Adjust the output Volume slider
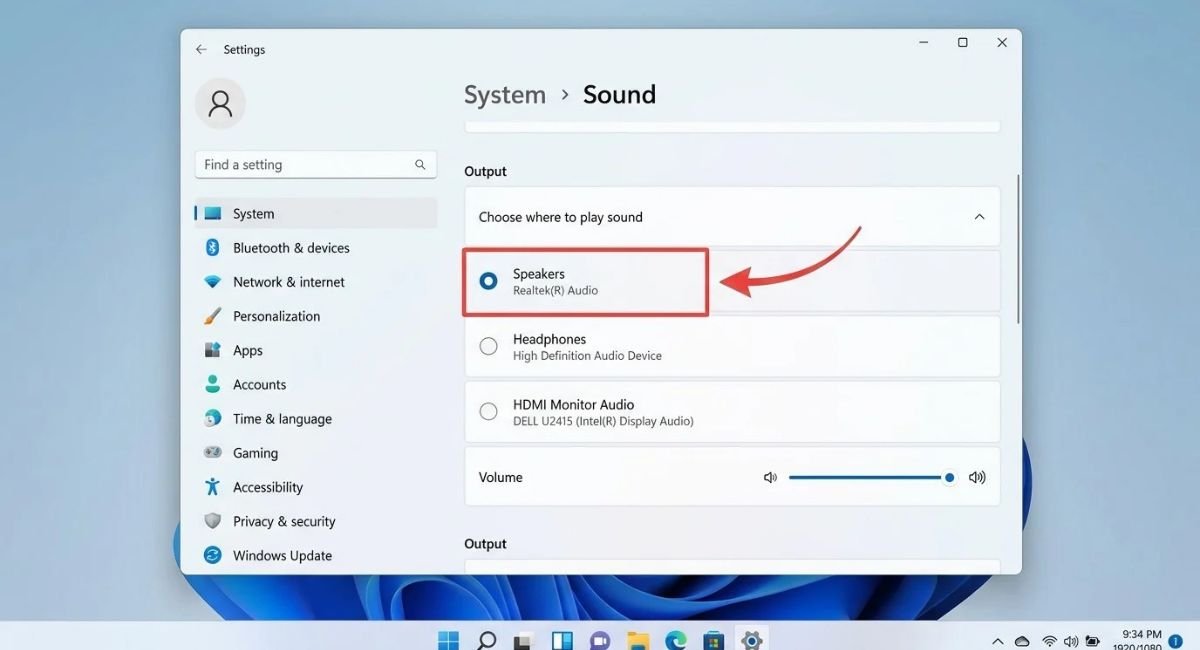The width and height of the screenshot is (1200, 650). point(869,478)
